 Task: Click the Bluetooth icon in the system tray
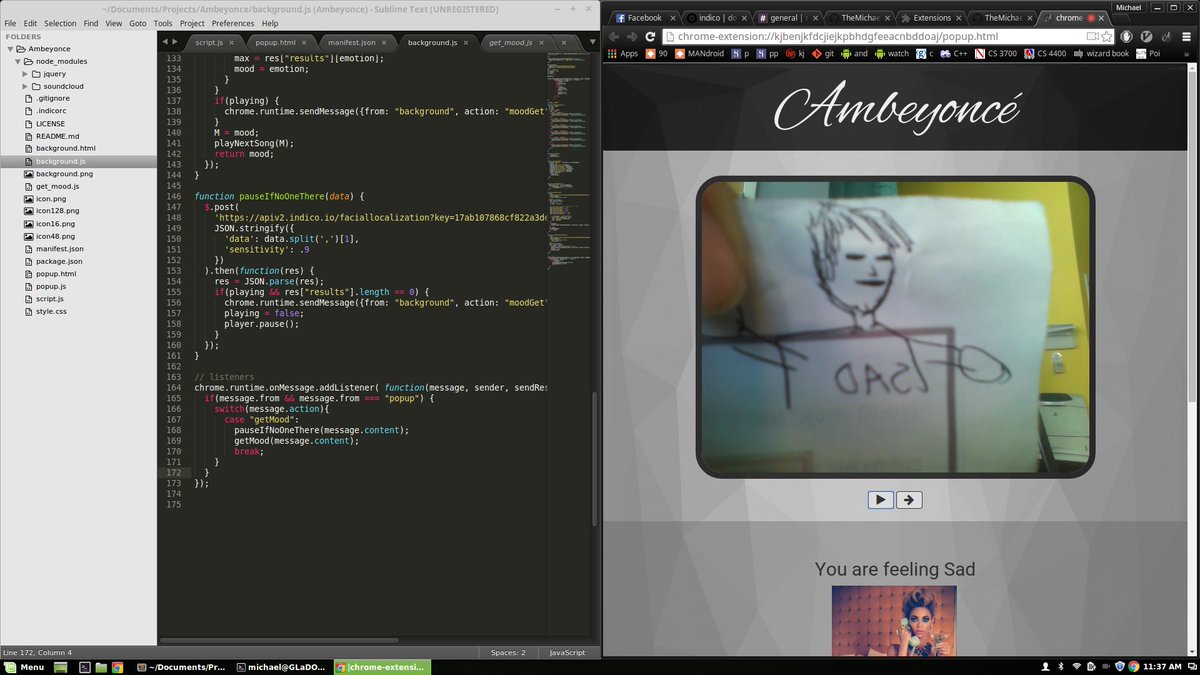pos(1061,667)
